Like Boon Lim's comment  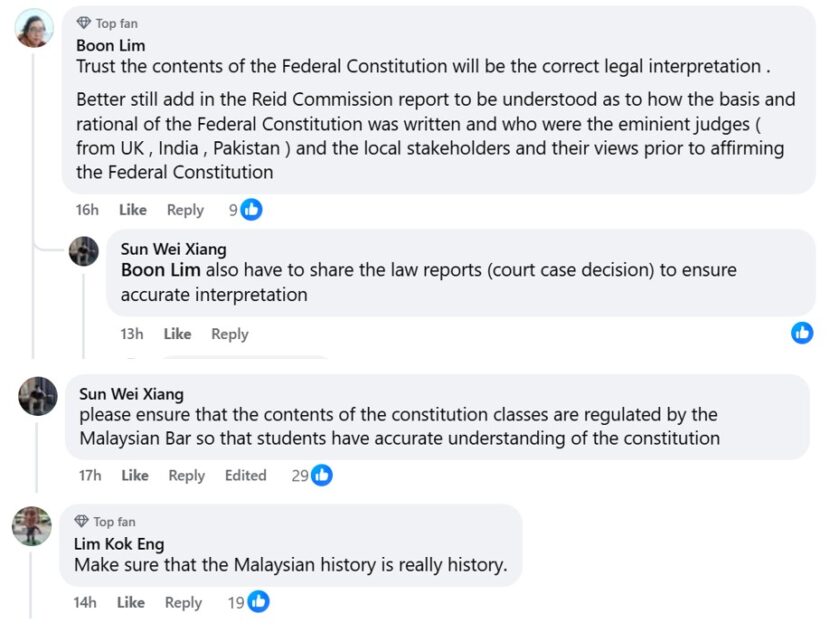coord(133,210)
